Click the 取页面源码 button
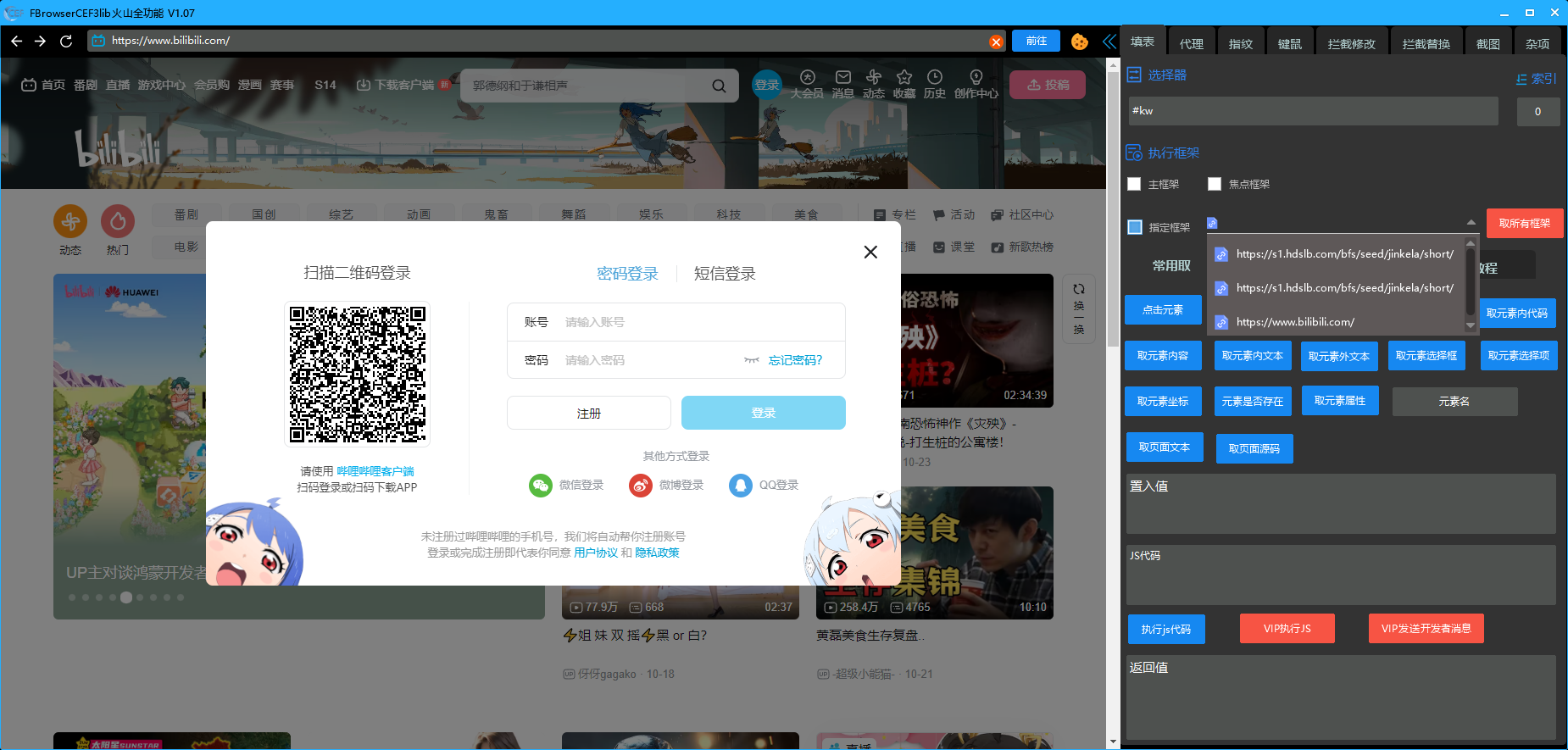The image size is (1568, 750). pyautogui.click(x=1254, y=449)
